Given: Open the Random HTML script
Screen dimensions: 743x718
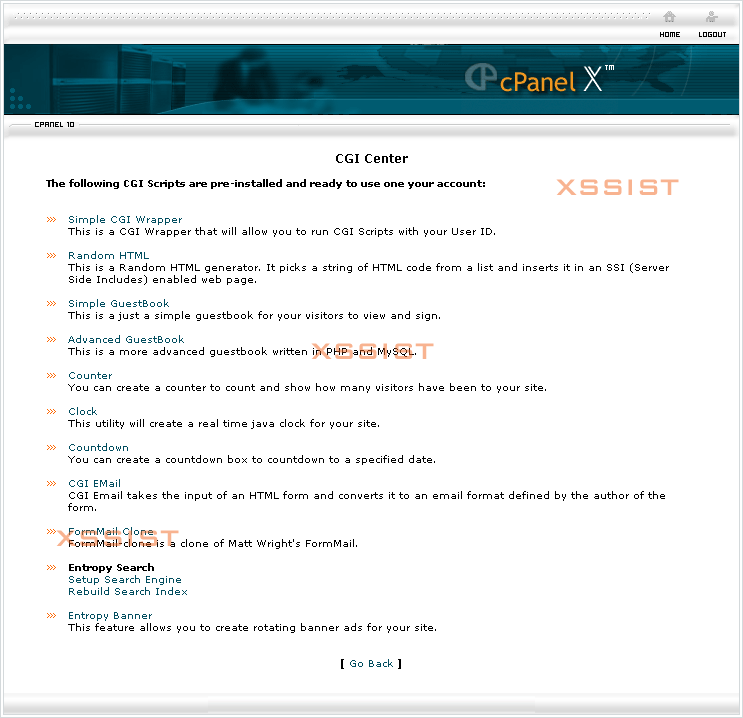Looking at the screenshot, I should [109, 255].
